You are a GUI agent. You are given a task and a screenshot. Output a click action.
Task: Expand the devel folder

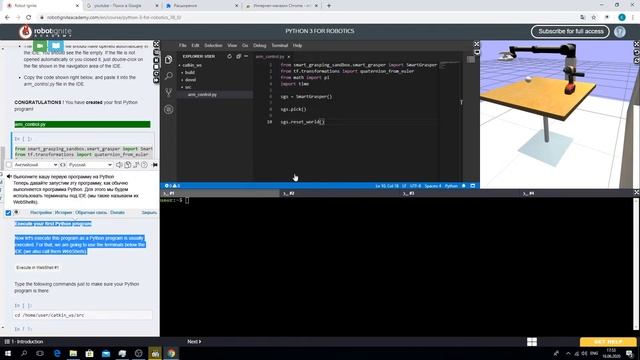pyautogui.click(x=190, y=80)
